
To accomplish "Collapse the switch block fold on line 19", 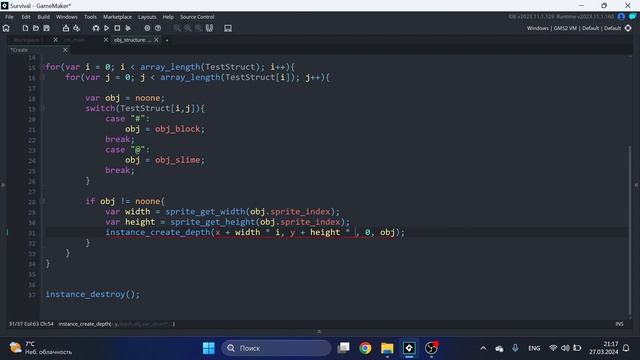I will 43,108.
